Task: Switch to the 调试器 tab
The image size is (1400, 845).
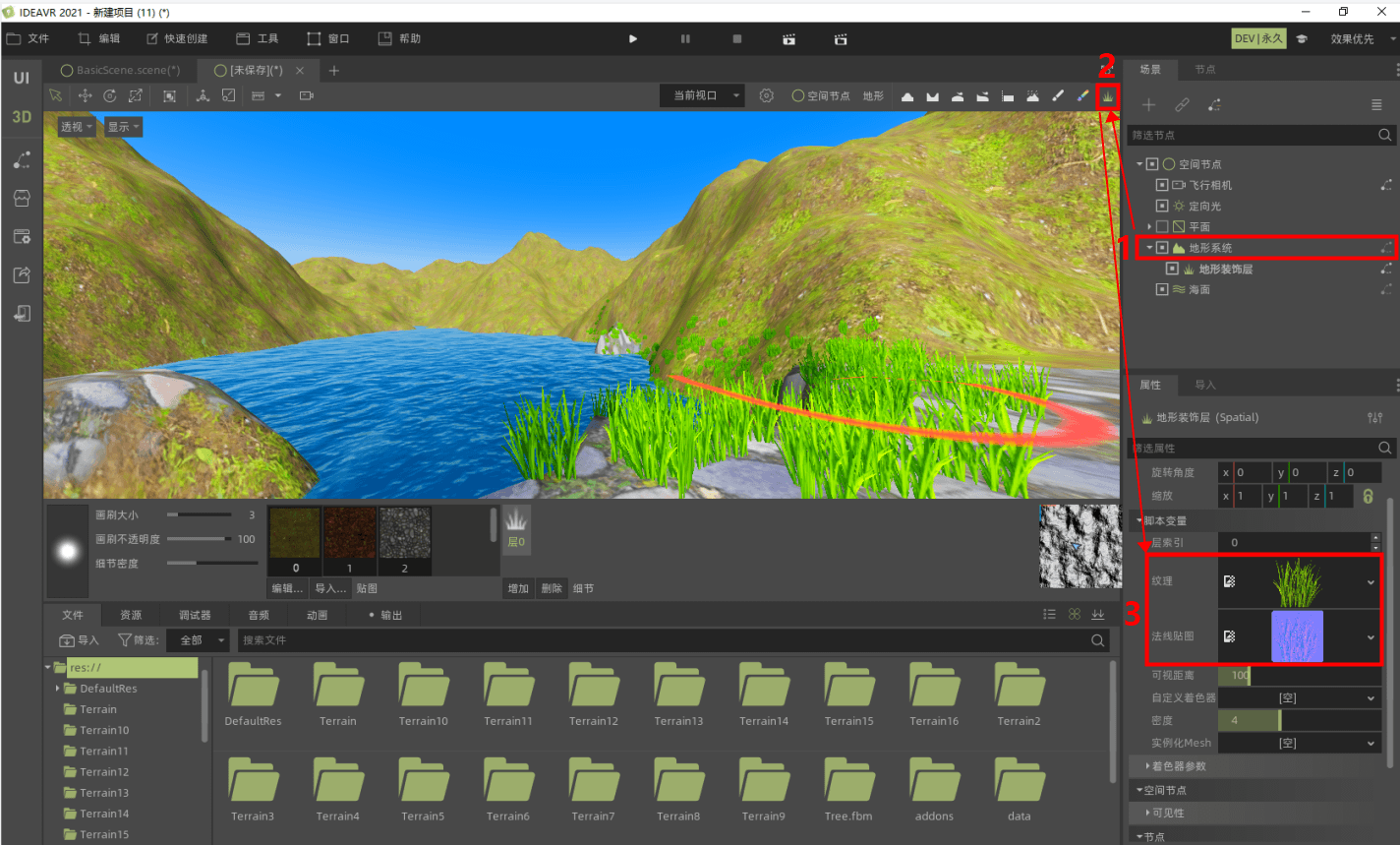Action: (195, 615)
